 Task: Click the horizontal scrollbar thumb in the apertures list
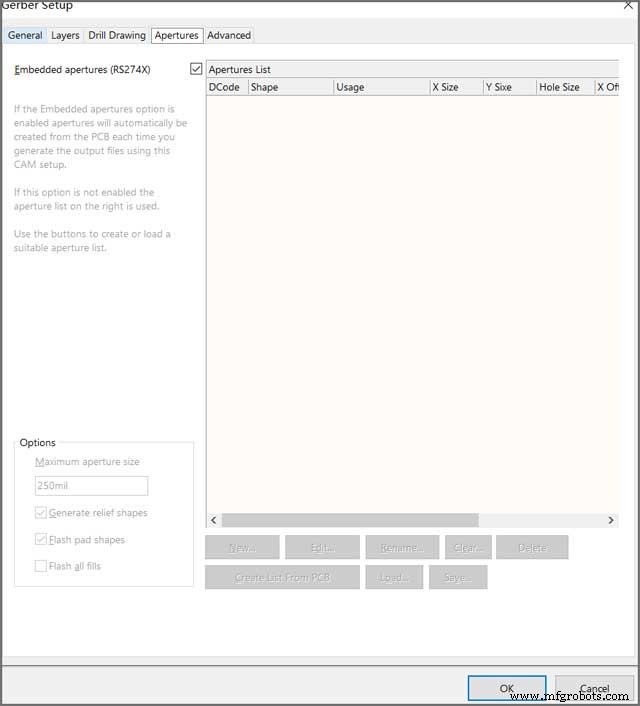click(x=350, y=520)
